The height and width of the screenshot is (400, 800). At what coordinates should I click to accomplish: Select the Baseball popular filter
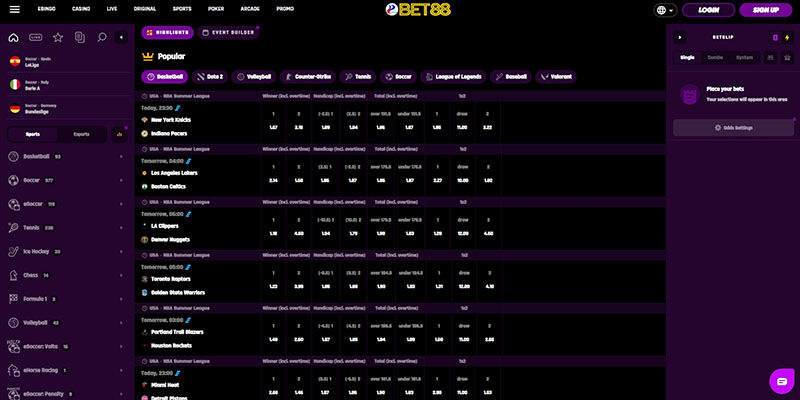[x=510, y=77]
